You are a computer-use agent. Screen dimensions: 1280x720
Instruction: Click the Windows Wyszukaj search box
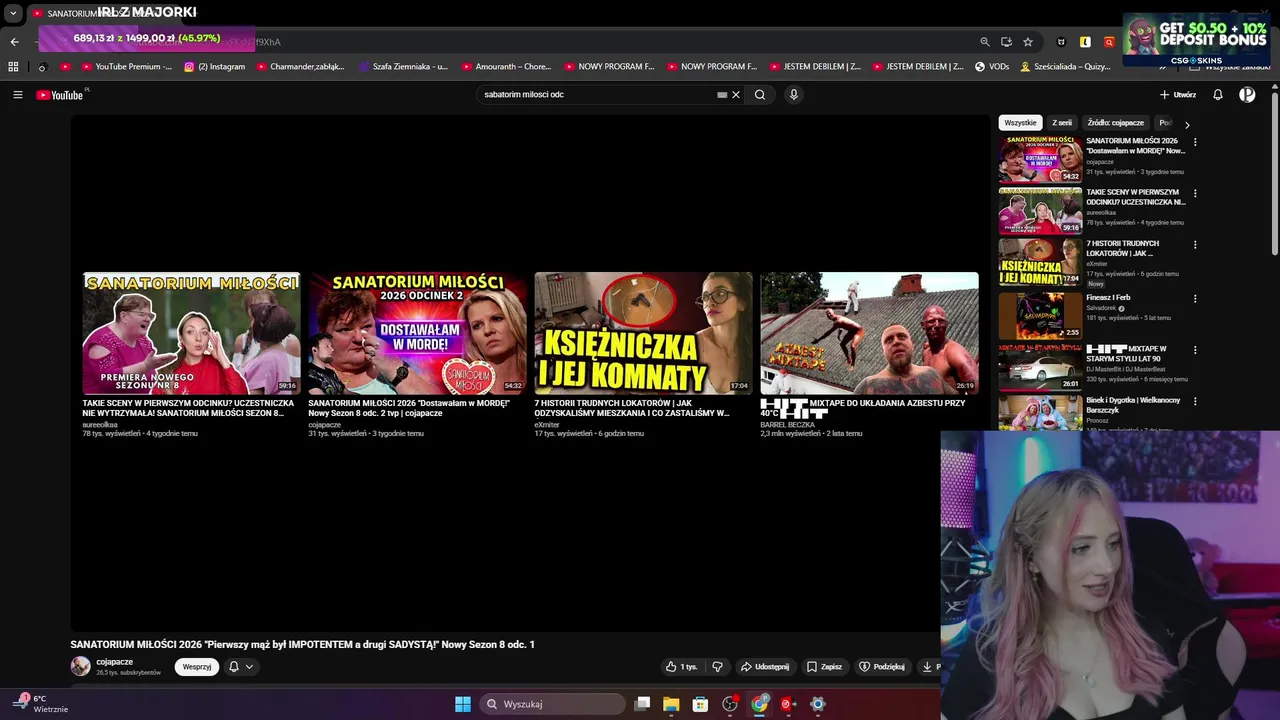pos(553,704)
